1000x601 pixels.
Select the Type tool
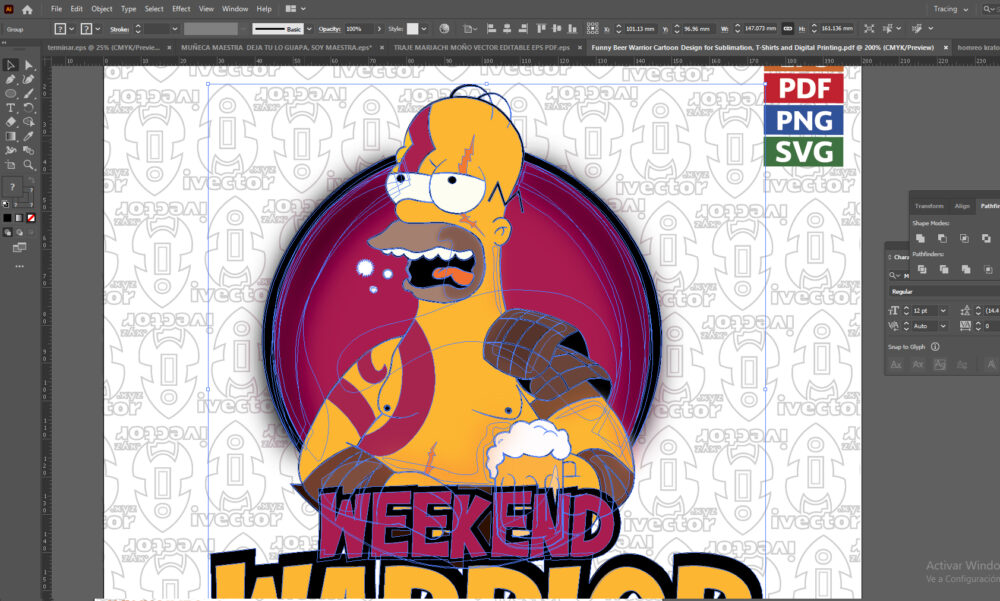click(10, 108)
